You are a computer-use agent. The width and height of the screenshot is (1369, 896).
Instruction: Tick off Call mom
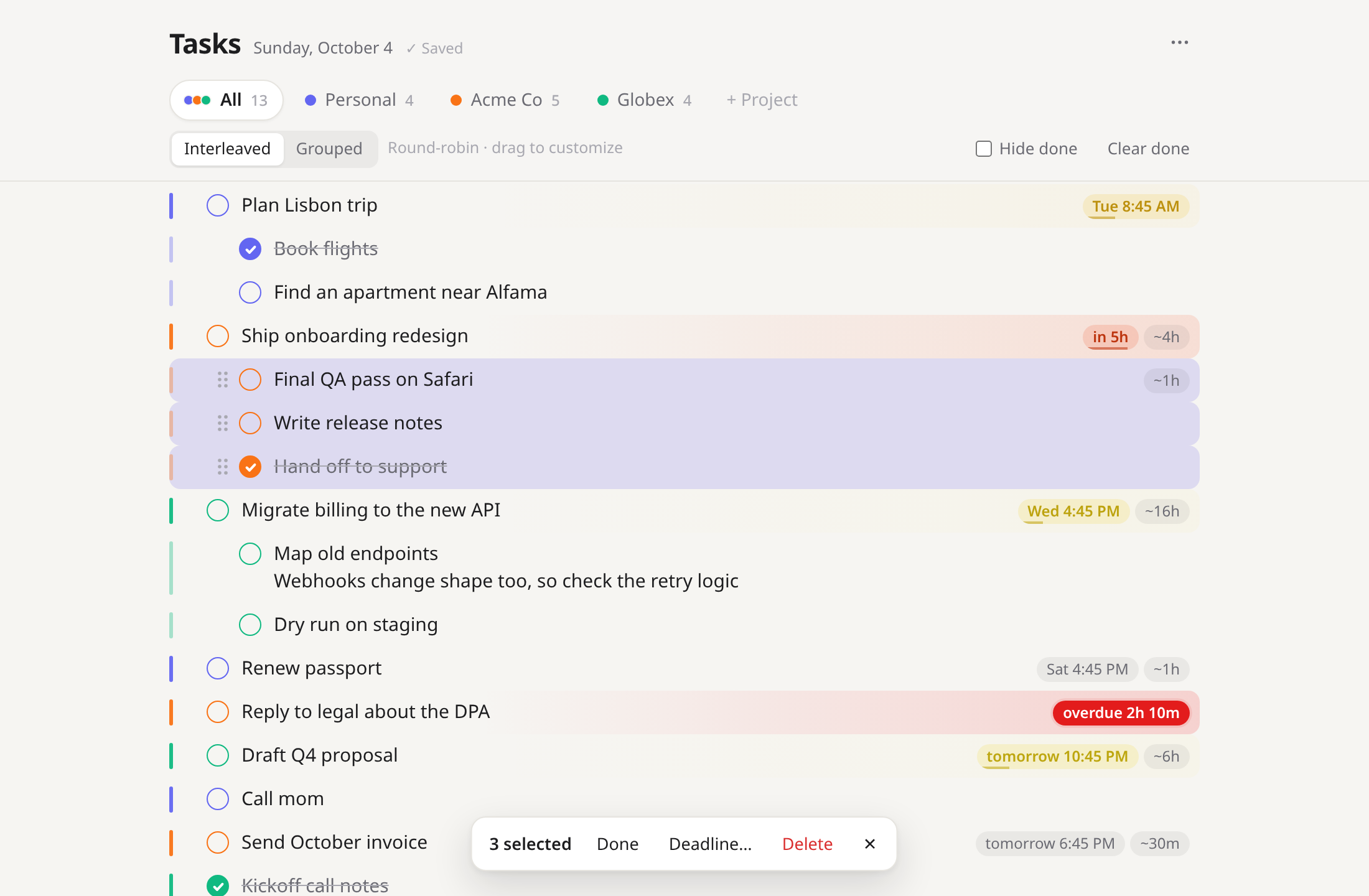[x=218, y=799]
